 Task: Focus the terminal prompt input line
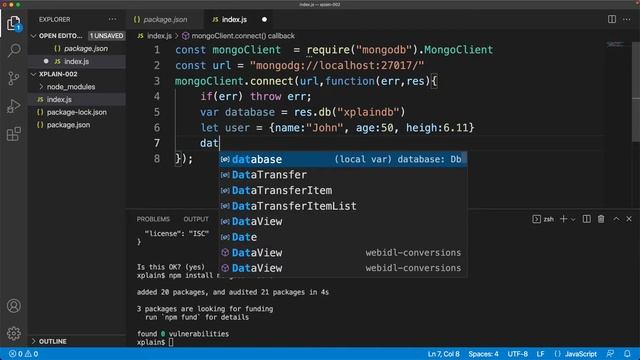click(x=171, y=342)
